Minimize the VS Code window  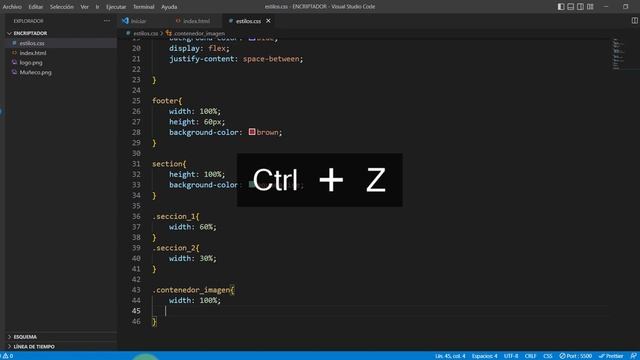606,7
